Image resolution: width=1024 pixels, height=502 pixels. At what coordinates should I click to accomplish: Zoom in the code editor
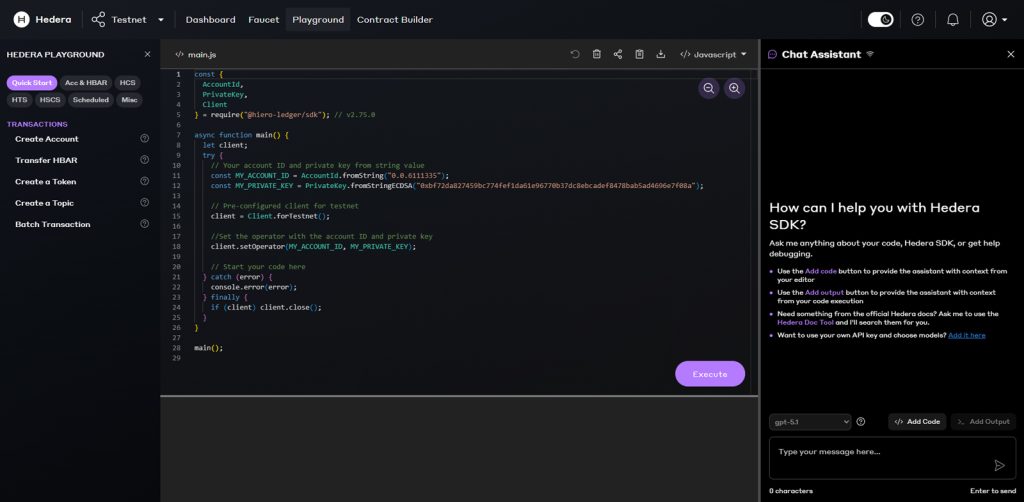tap(735, 89)
